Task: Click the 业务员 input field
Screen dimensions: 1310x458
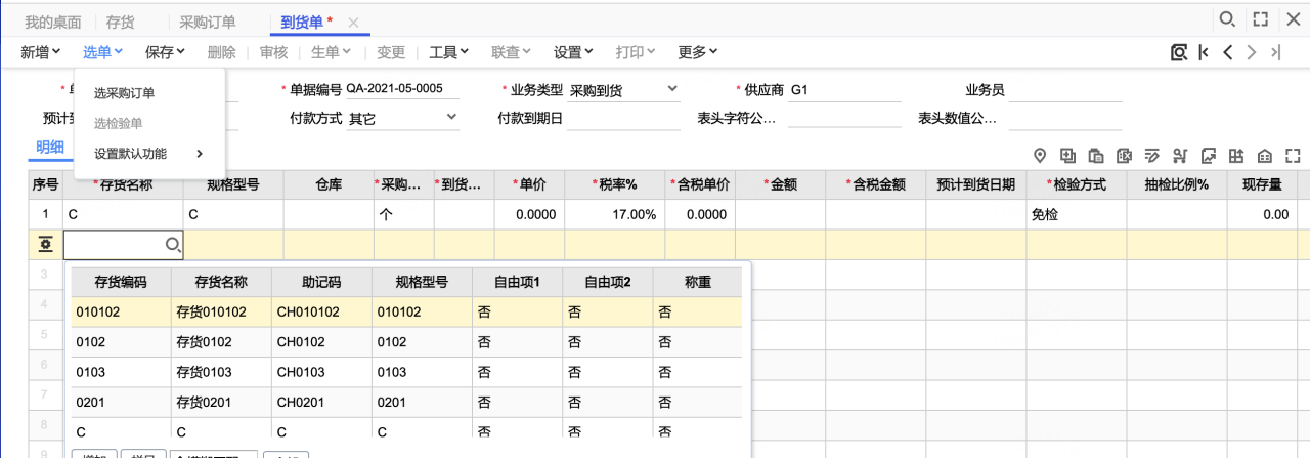Action: pyautogui.click(x=1065, y=89)
